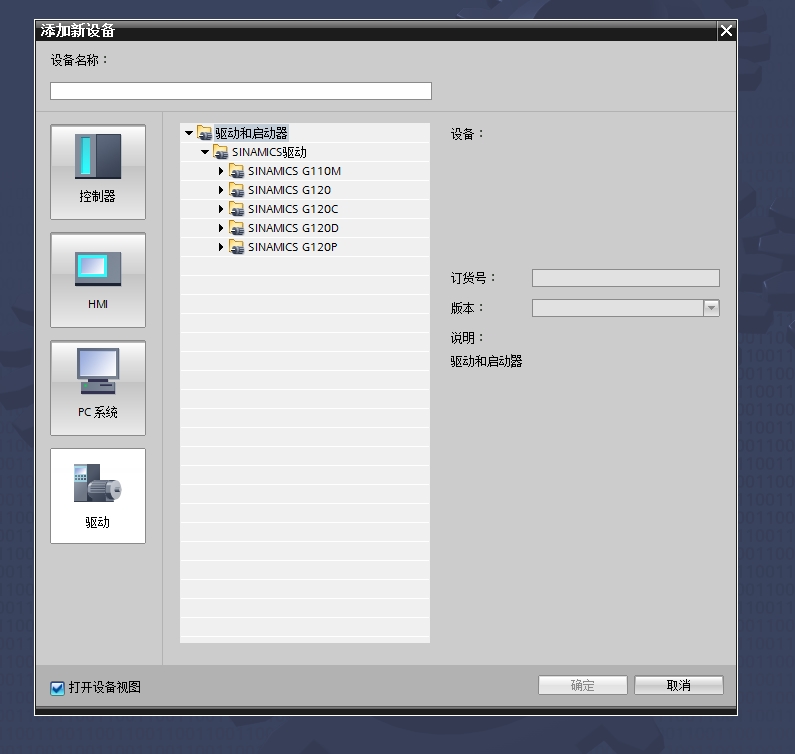Expand the SINAMICS G120P node
The width and height of the screenshot is (795, 754).
[x=221, y=247]
